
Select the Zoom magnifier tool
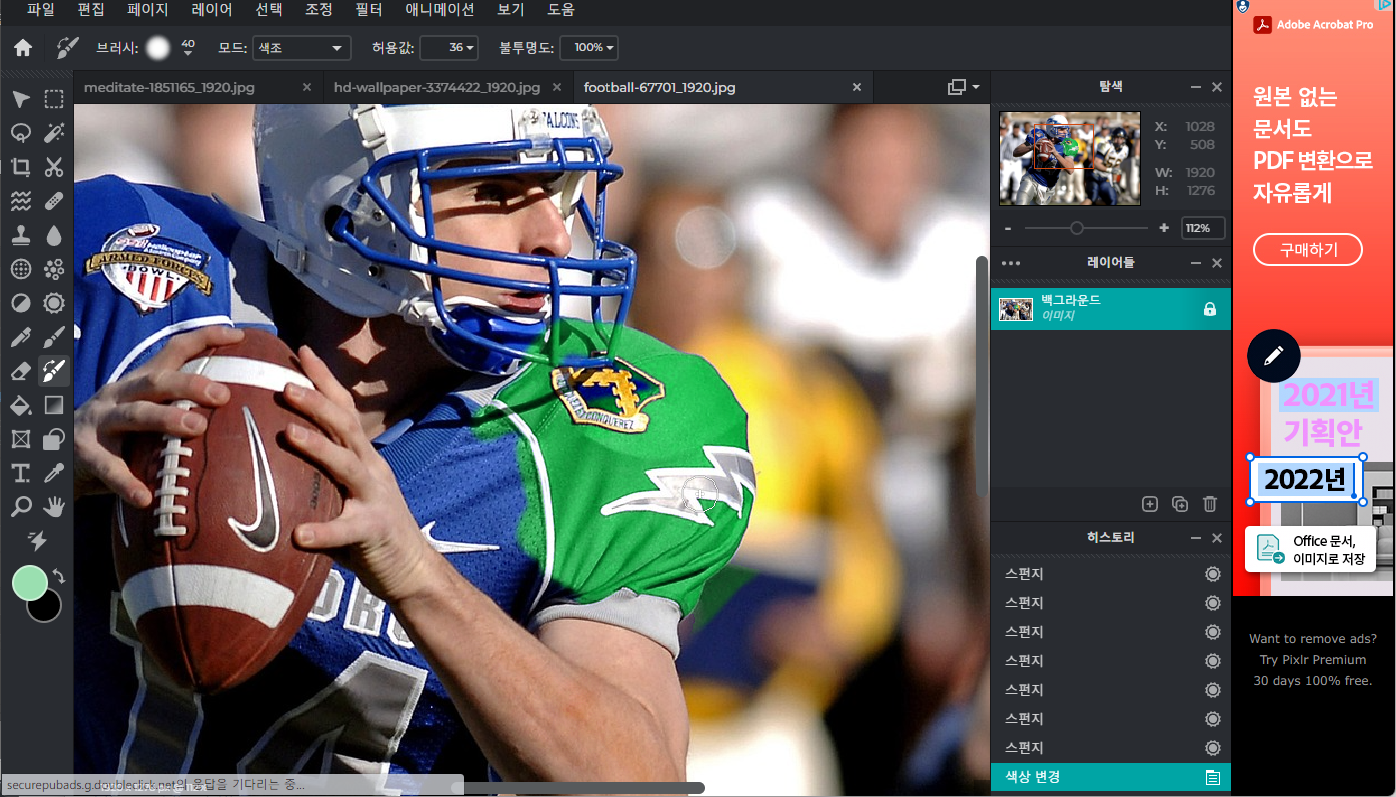click(20, 507)
